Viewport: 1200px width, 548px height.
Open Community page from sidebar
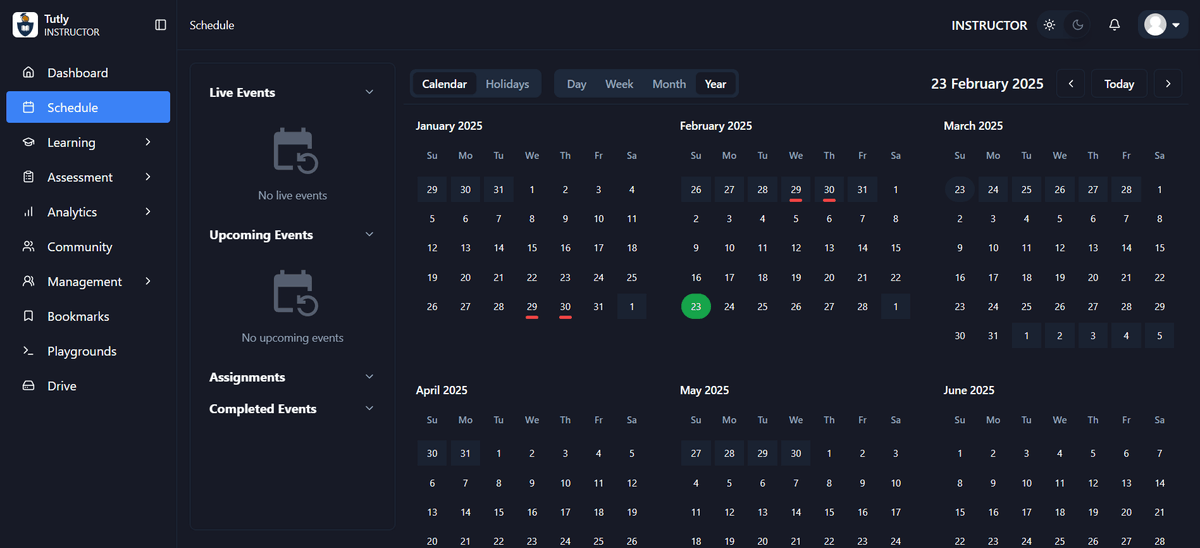pos(88,247)
